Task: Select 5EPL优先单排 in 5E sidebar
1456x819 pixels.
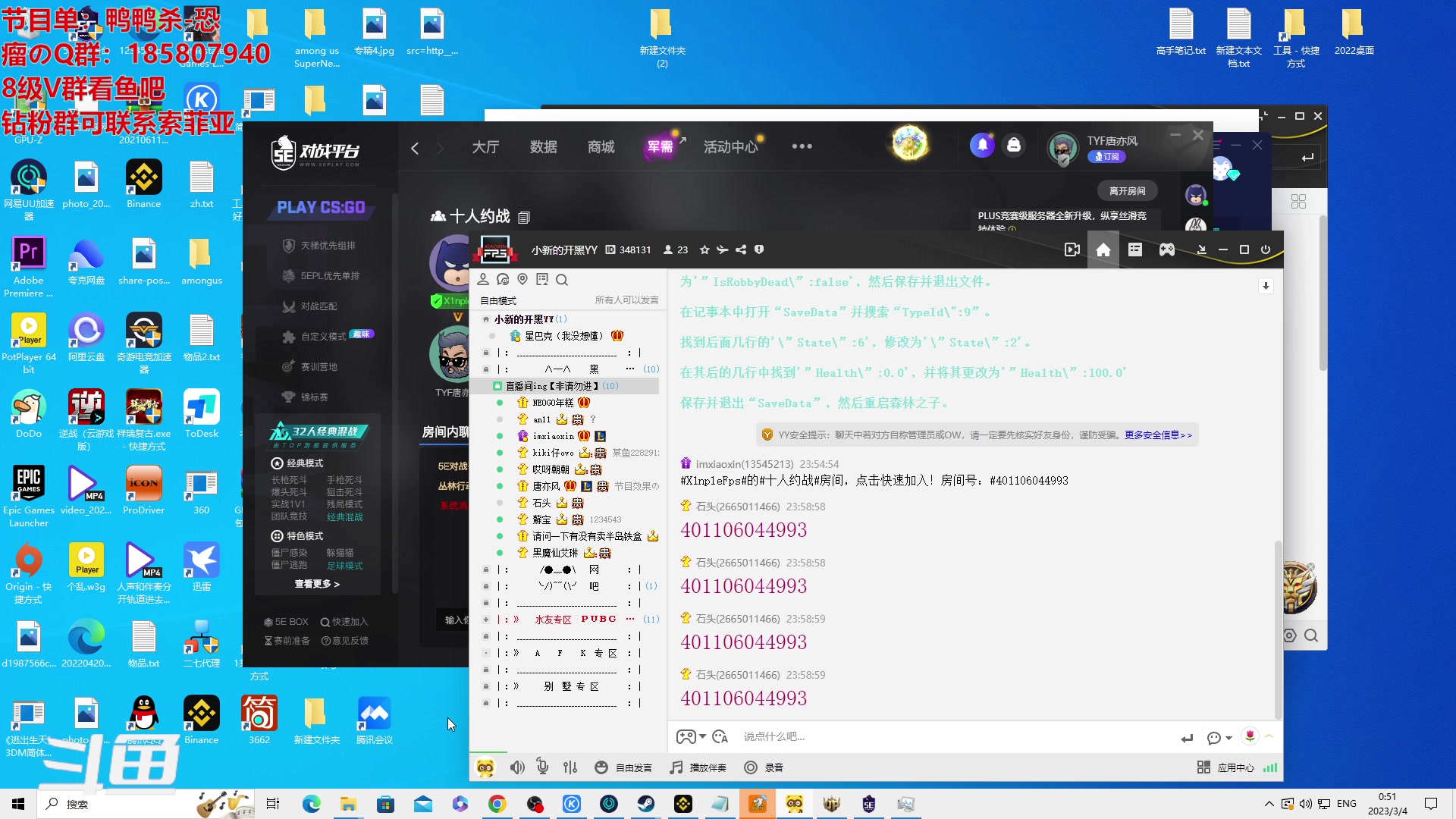Action: [320, 276]
